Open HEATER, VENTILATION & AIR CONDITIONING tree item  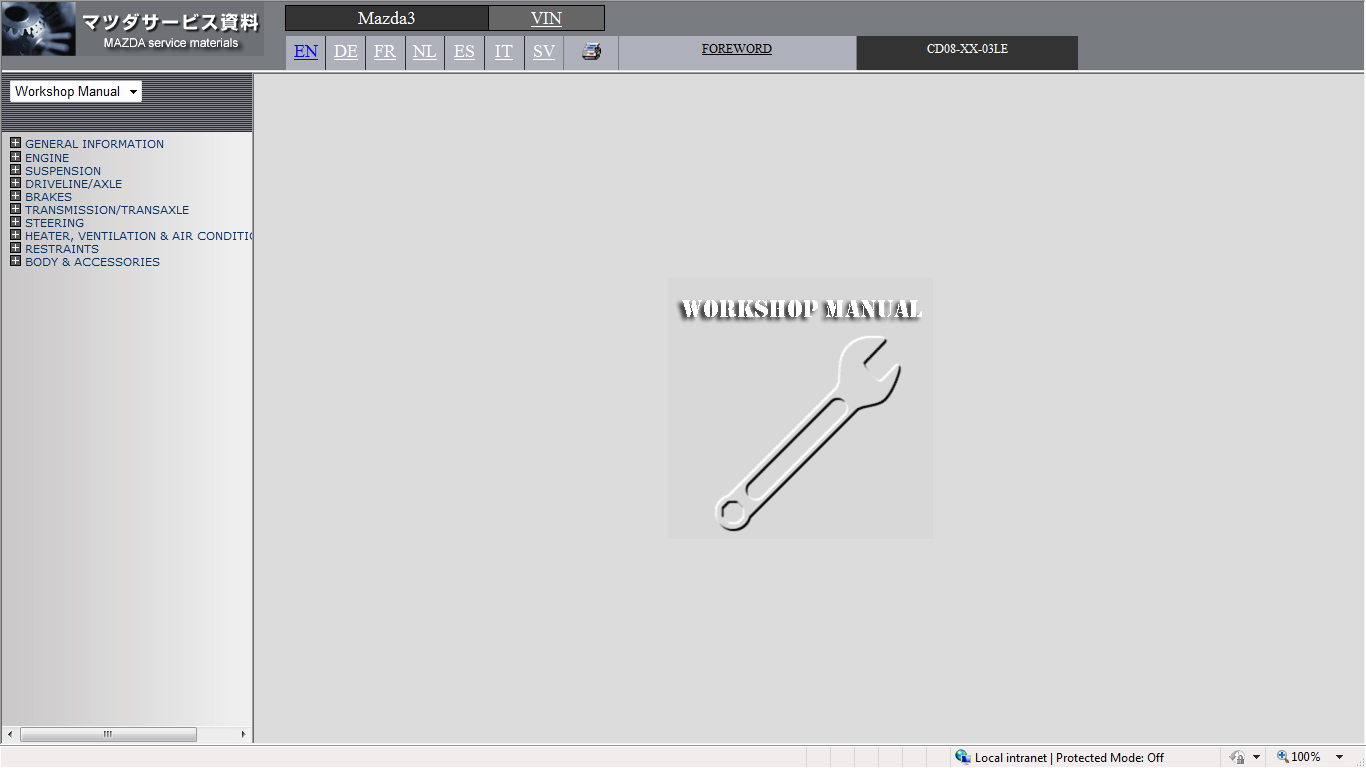tap(138, 236)
